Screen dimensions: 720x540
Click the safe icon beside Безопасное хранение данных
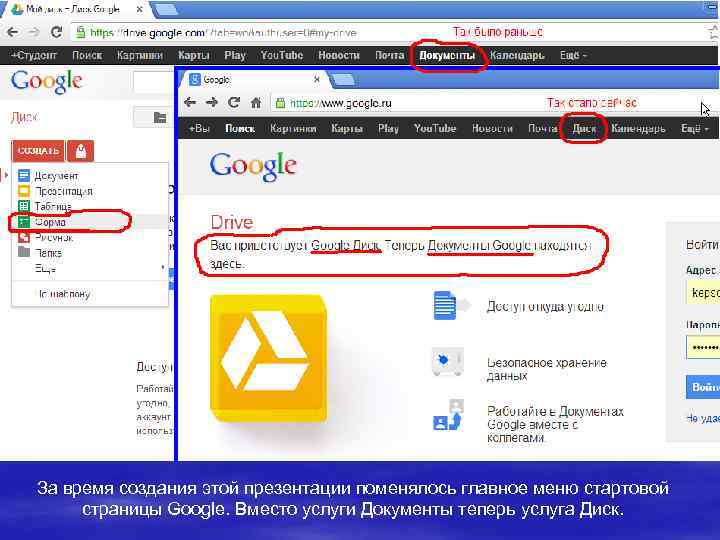(448, 362)
